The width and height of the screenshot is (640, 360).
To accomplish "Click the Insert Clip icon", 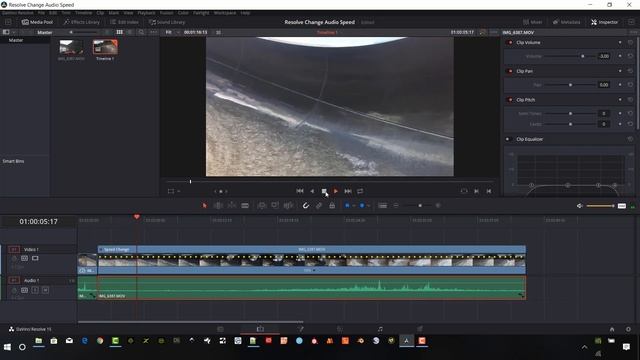I will tap(262, 206).
